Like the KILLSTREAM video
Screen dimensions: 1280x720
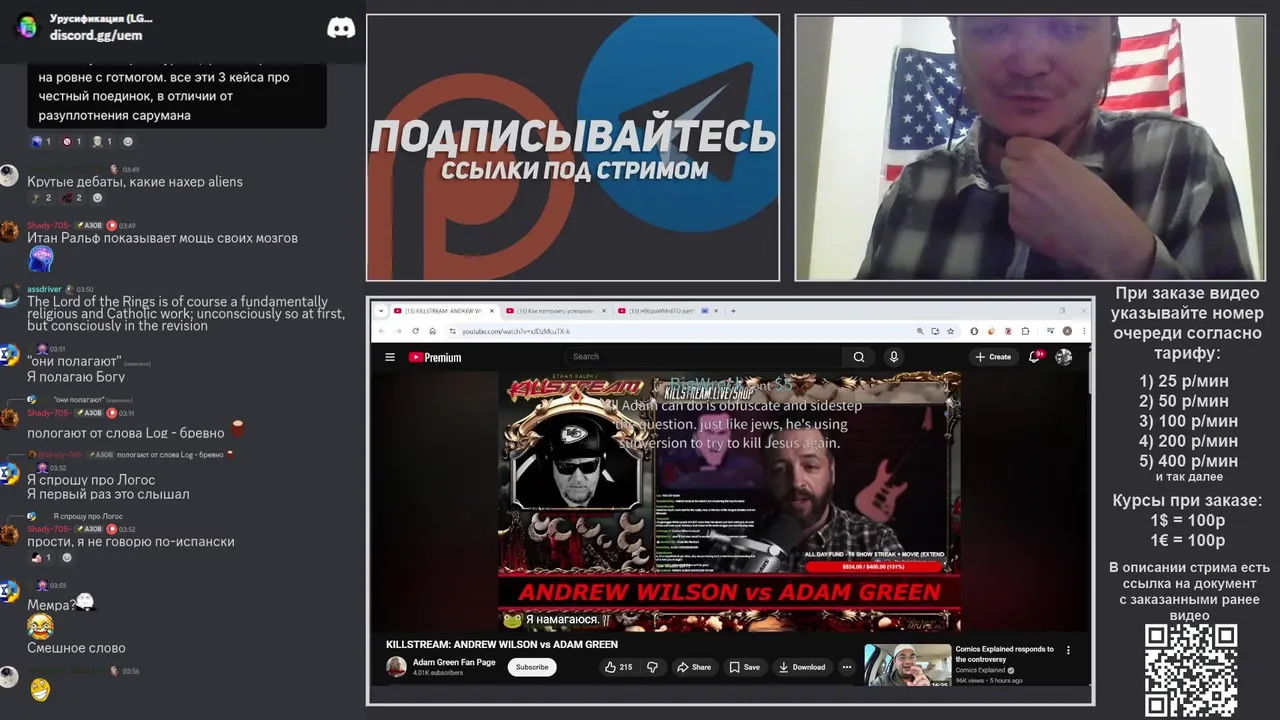pyautogui.click(x=617, y=667)
